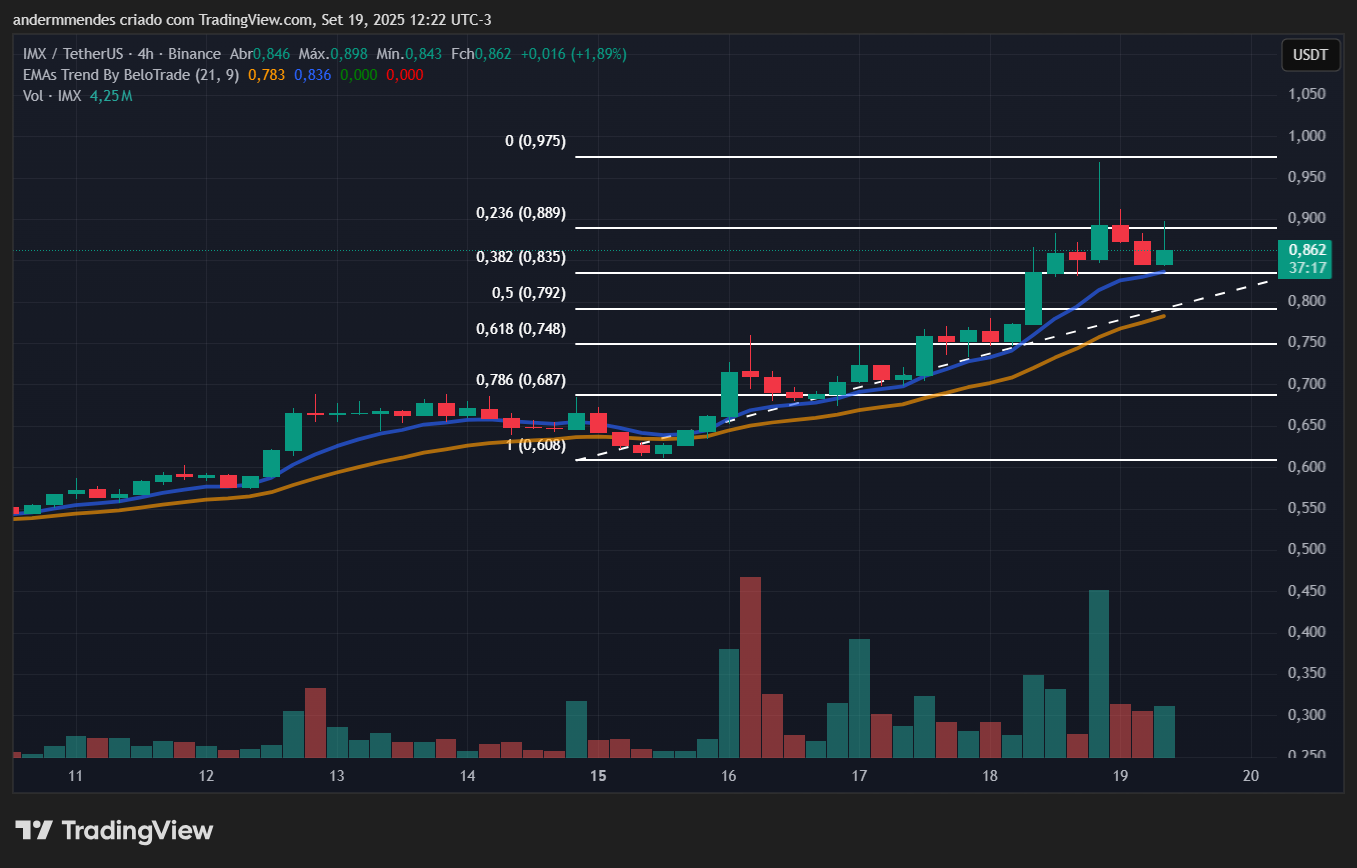Click the 0,300 price axis label
Screen dimensions: 1357x868
tap(1307, 715)
